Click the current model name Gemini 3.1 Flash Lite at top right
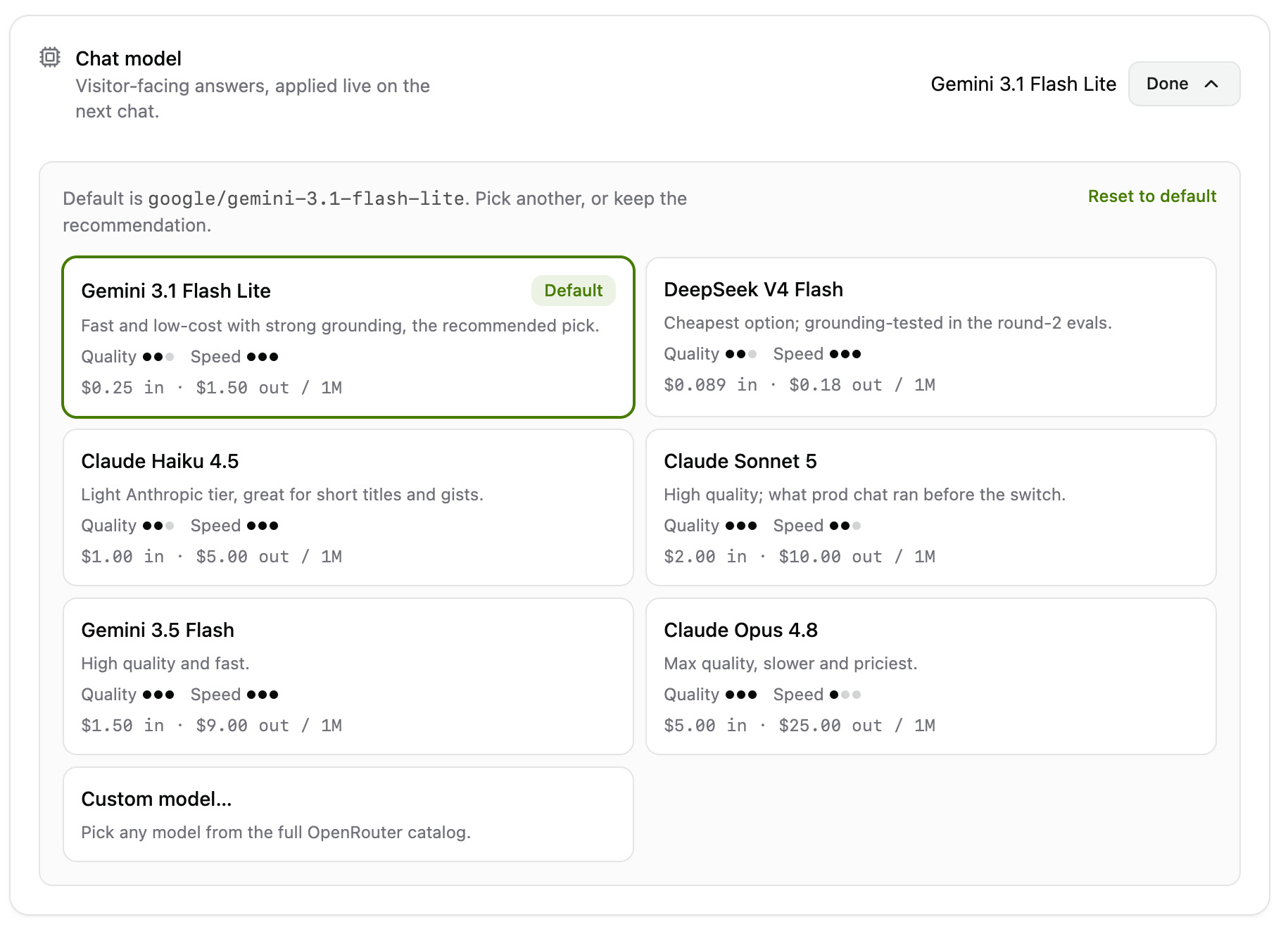The width and height of the screenshot is (1288, 929). coord(1023,84)
